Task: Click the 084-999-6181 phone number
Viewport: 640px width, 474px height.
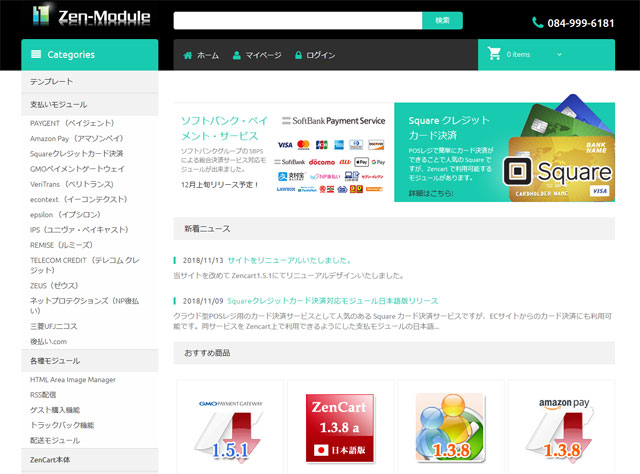Action: pyautogui.click(x=581, y=23)
